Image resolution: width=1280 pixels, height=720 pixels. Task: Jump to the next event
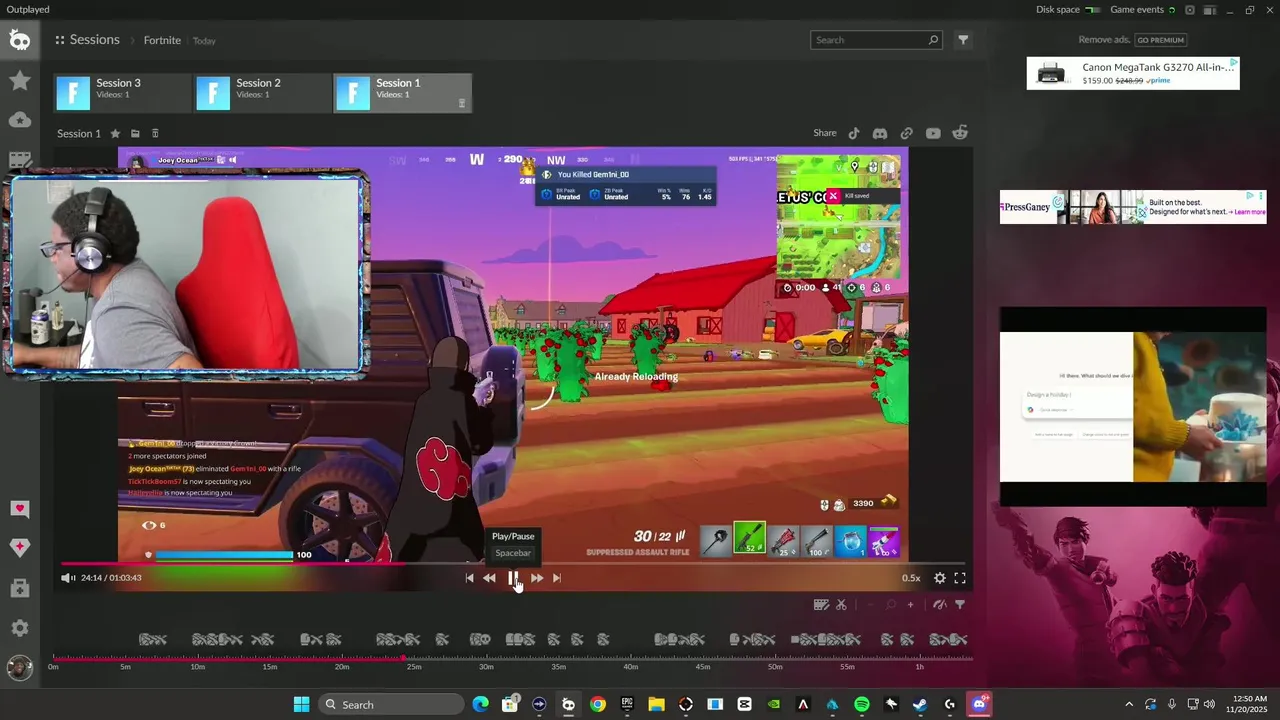[557, 577]
